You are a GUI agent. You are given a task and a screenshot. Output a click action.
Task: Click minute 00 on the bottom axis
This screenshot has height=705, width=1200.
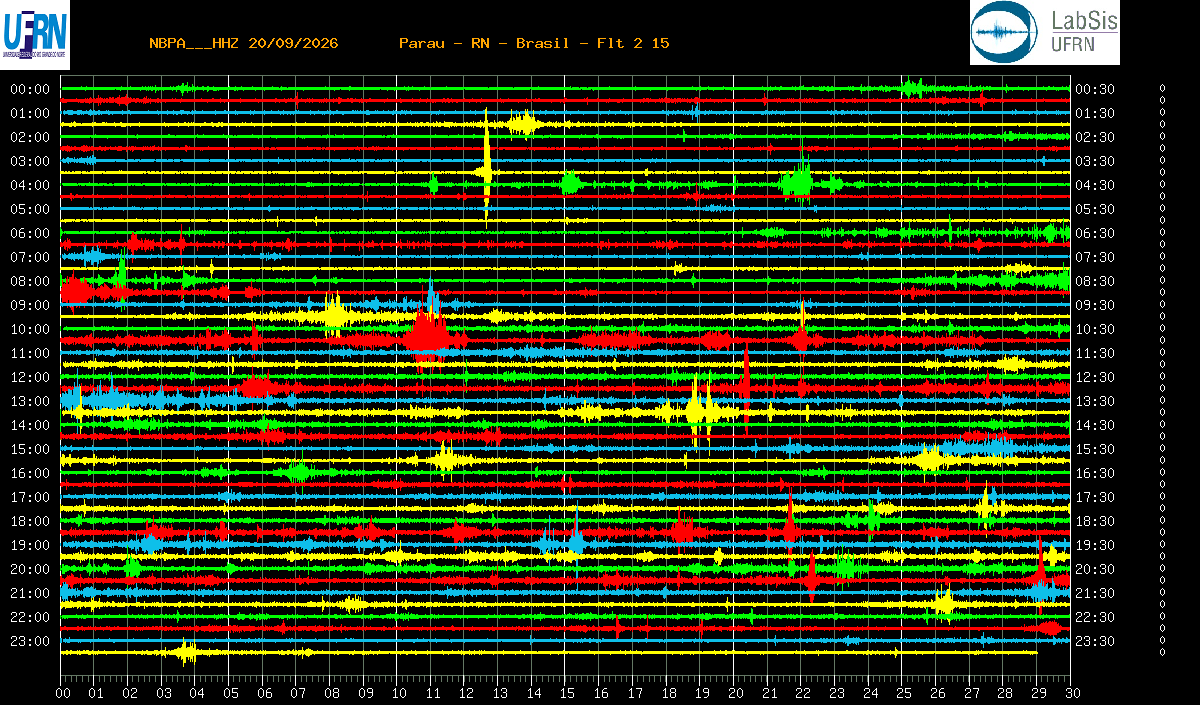click(62, 693)
